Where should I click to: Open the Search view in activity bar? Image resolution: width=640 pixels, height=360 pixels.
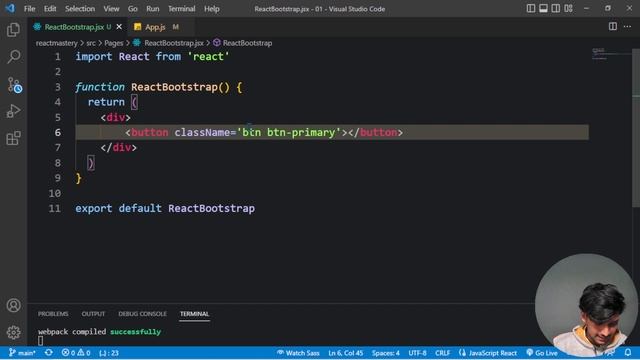point(13,57)
